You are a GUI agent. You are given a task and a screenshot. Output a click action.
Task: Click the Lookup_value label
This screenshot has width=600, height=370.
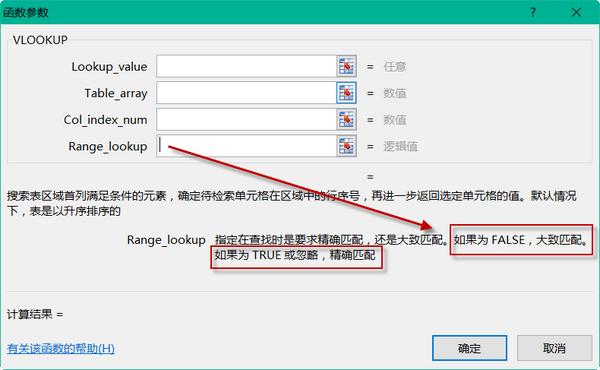click(x=109, y=67)
